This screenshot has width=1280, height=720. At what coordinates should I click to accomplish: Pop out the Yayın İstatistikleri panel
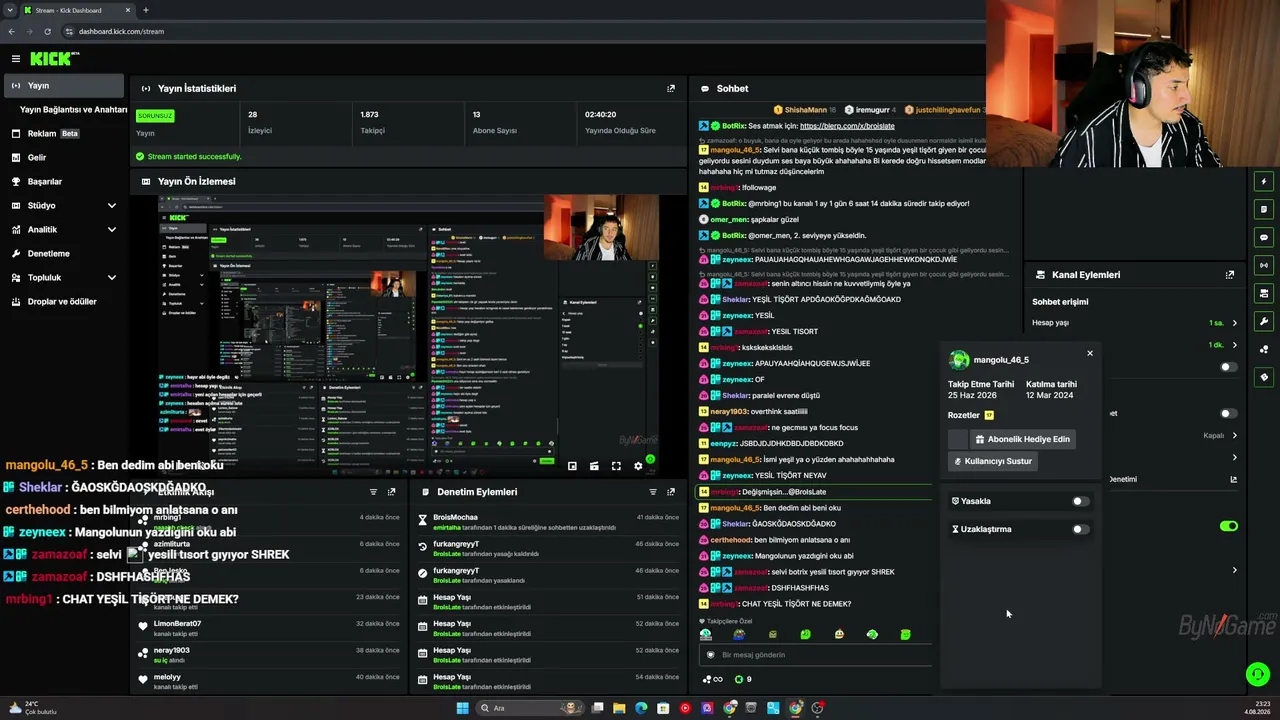671,88
